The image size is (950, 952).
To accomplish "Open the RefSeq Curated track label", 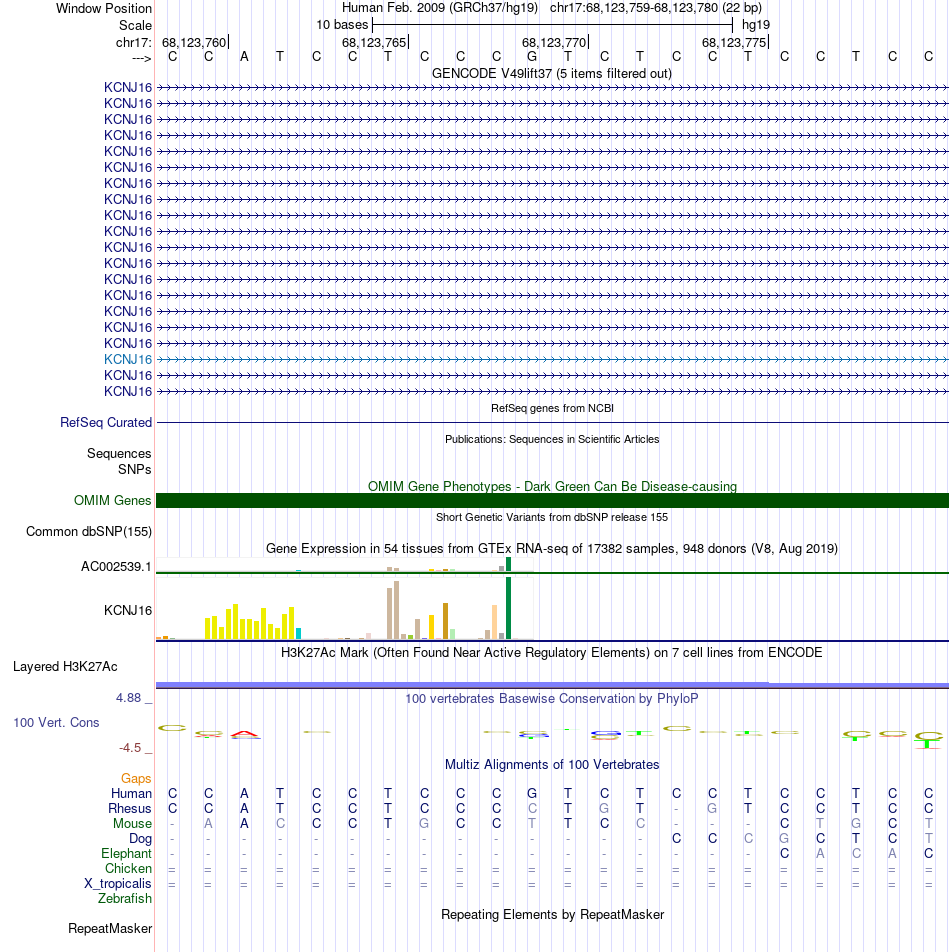I will tap(106, 423).
